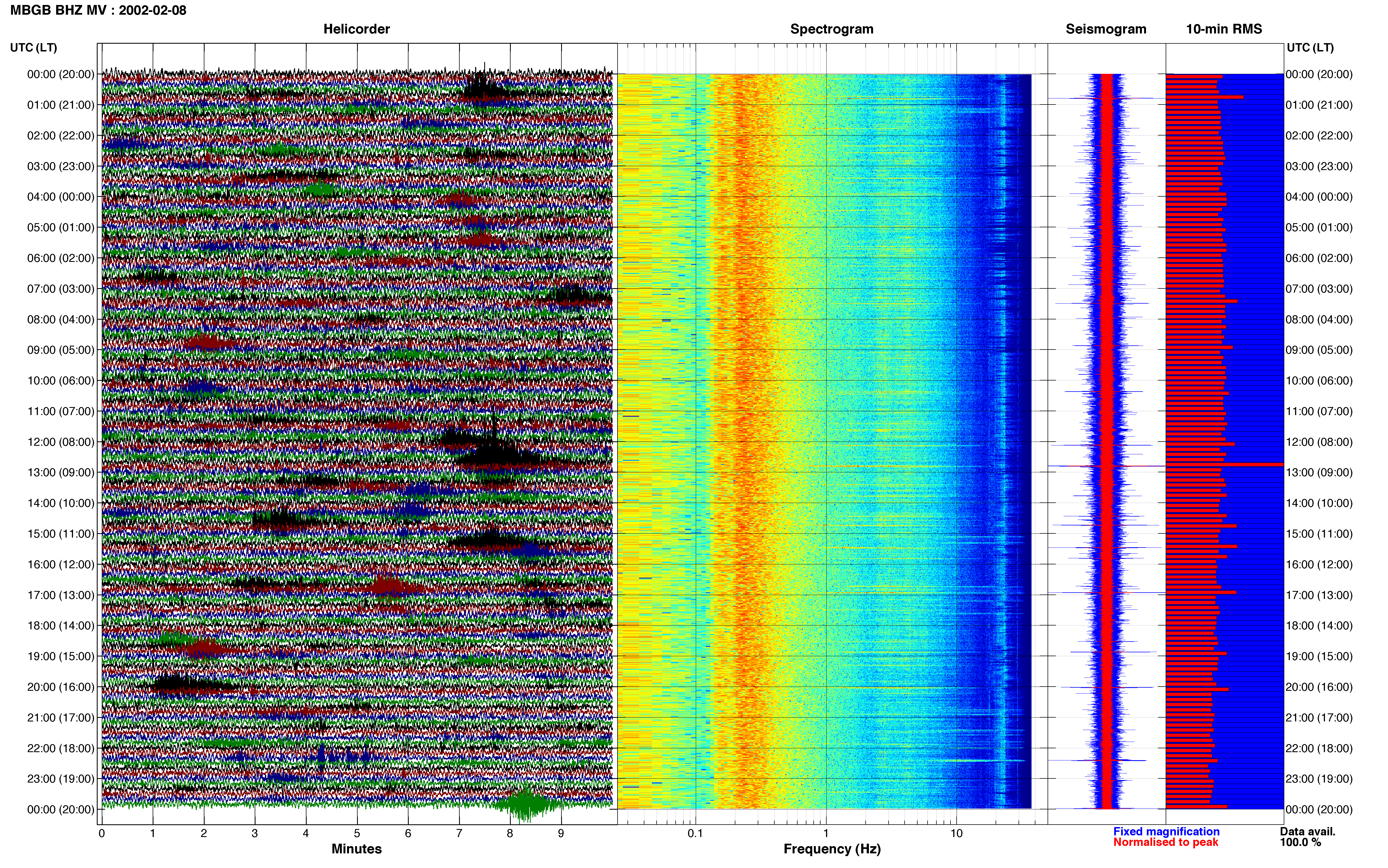1388x868 pixels.
Task: Click right-axis time label 02:00 (22:00)
Action: coord(1319,136)
